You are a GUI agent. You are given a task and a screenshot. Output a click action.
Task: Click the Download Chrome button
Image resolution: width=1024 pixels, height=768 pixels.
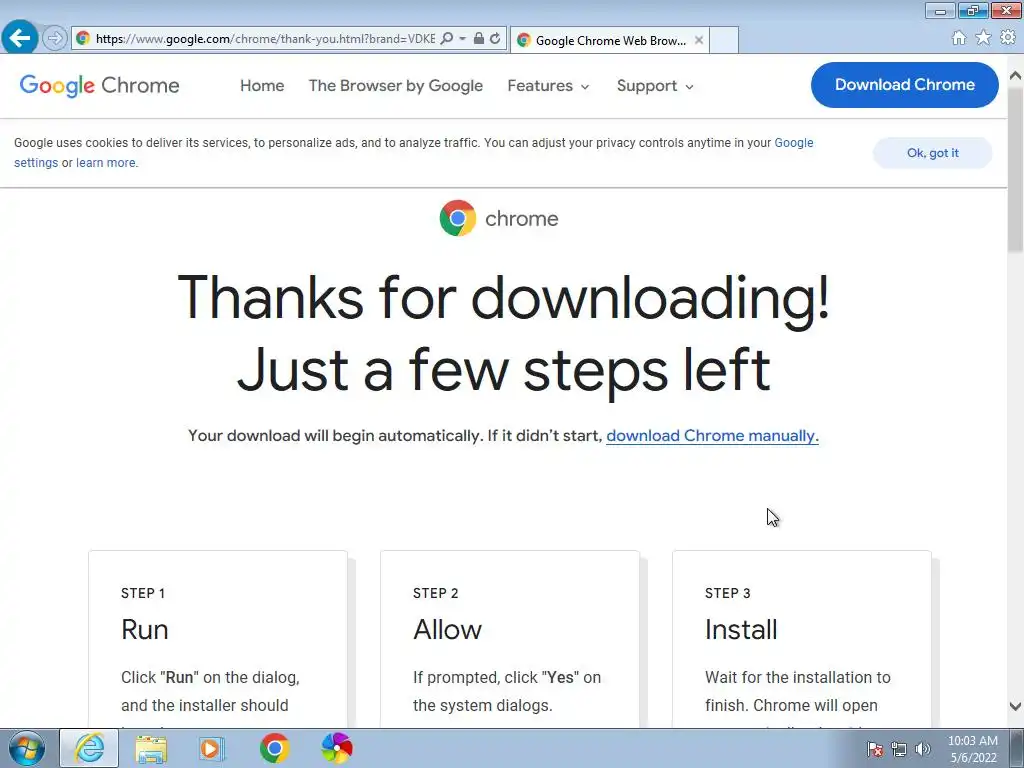click(904, 85)
